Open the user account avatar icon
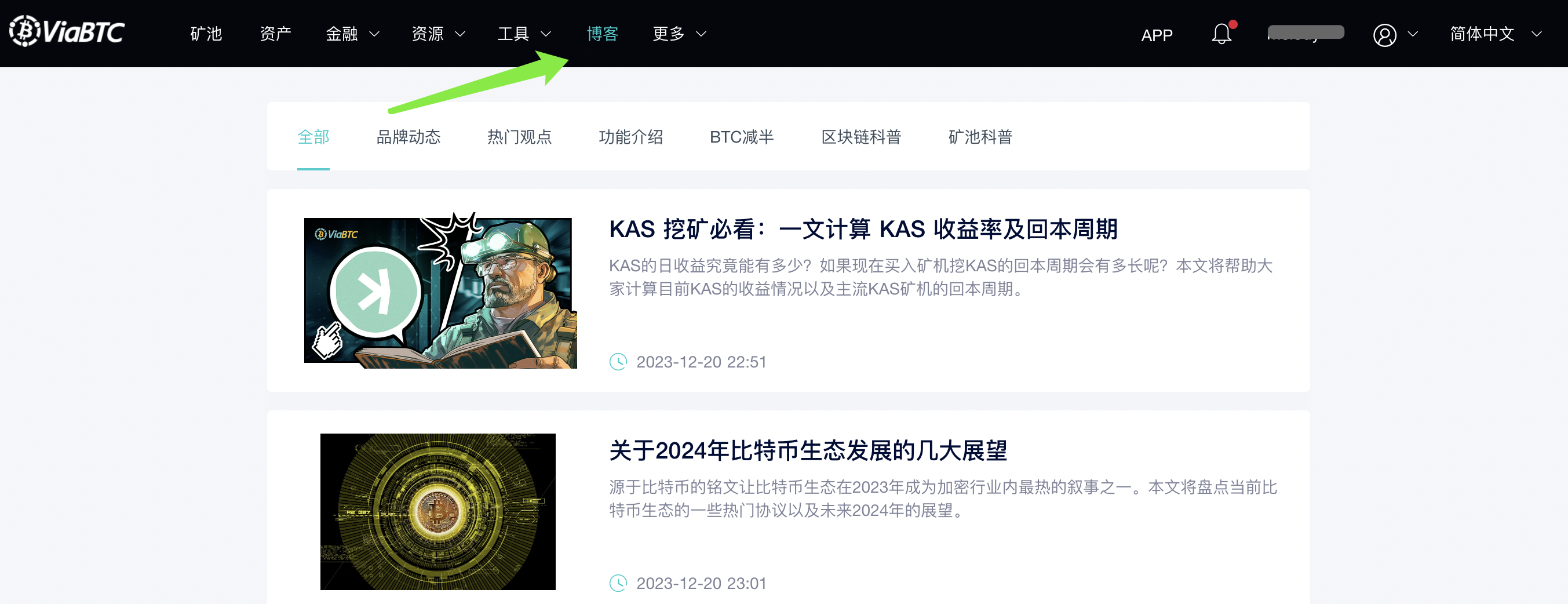 [1385, 35]
